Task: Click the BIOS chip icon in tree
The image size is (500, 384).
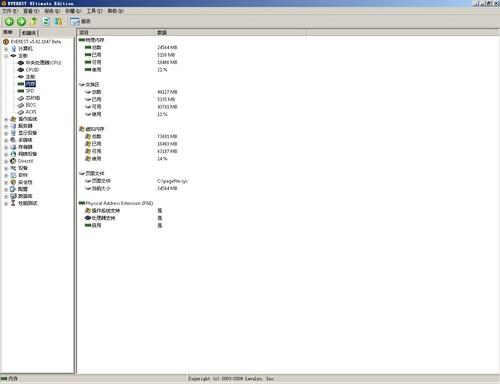Action: (x=21, y=105)
